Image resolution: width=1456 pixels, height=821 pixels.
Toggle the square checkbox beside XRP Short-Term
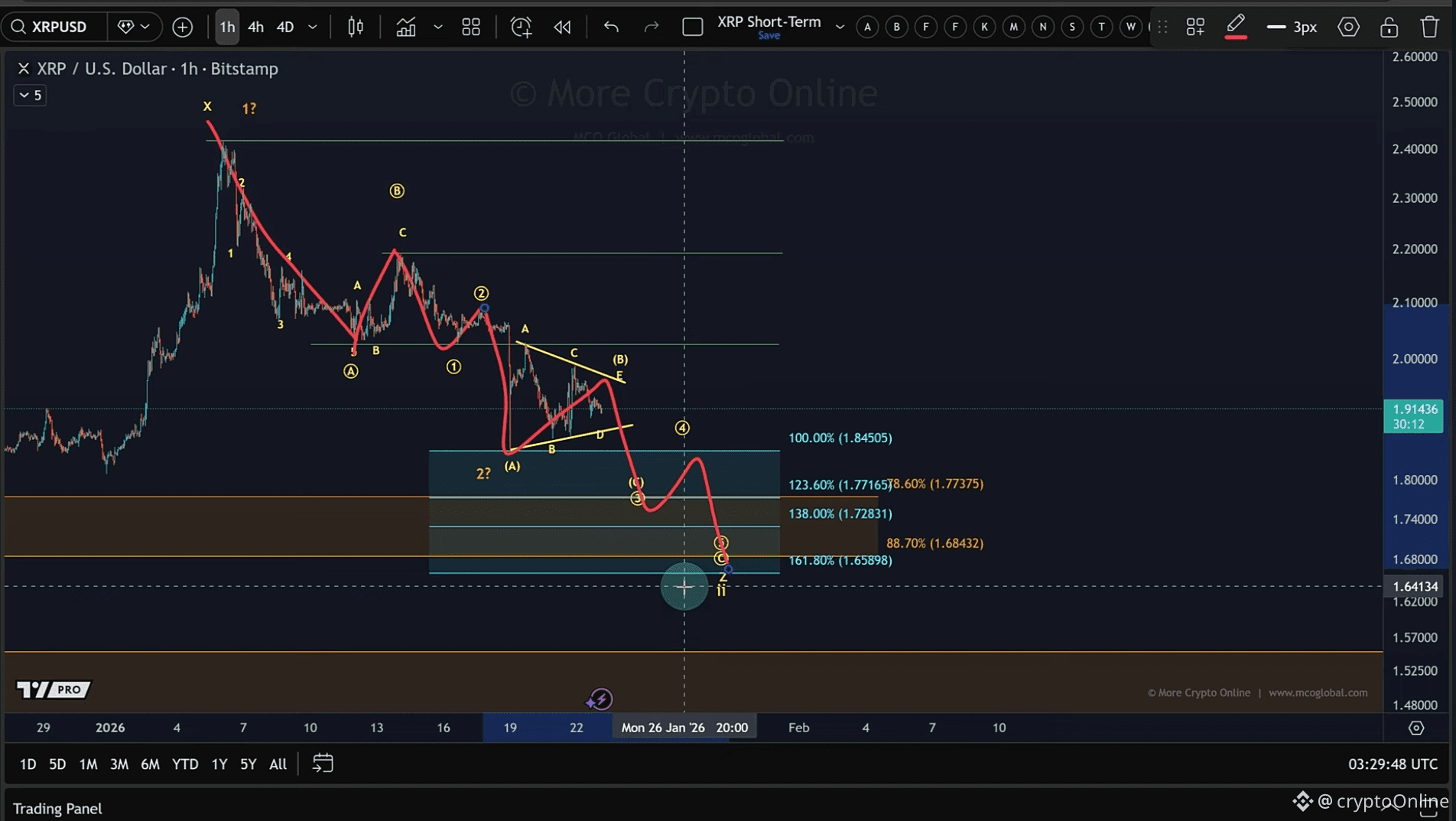[x=692, y=26]
